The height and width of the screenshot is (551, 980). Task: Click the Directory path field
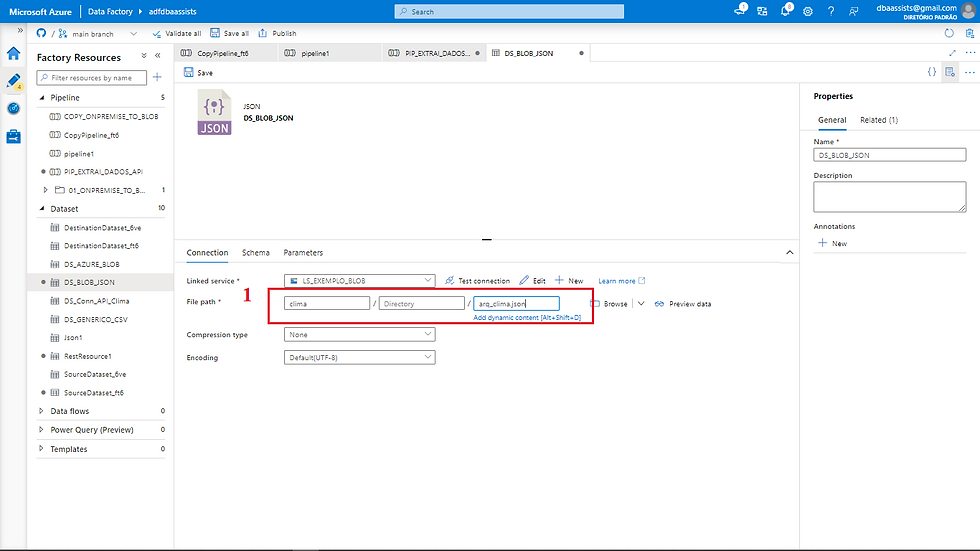[x=422, y=304]
